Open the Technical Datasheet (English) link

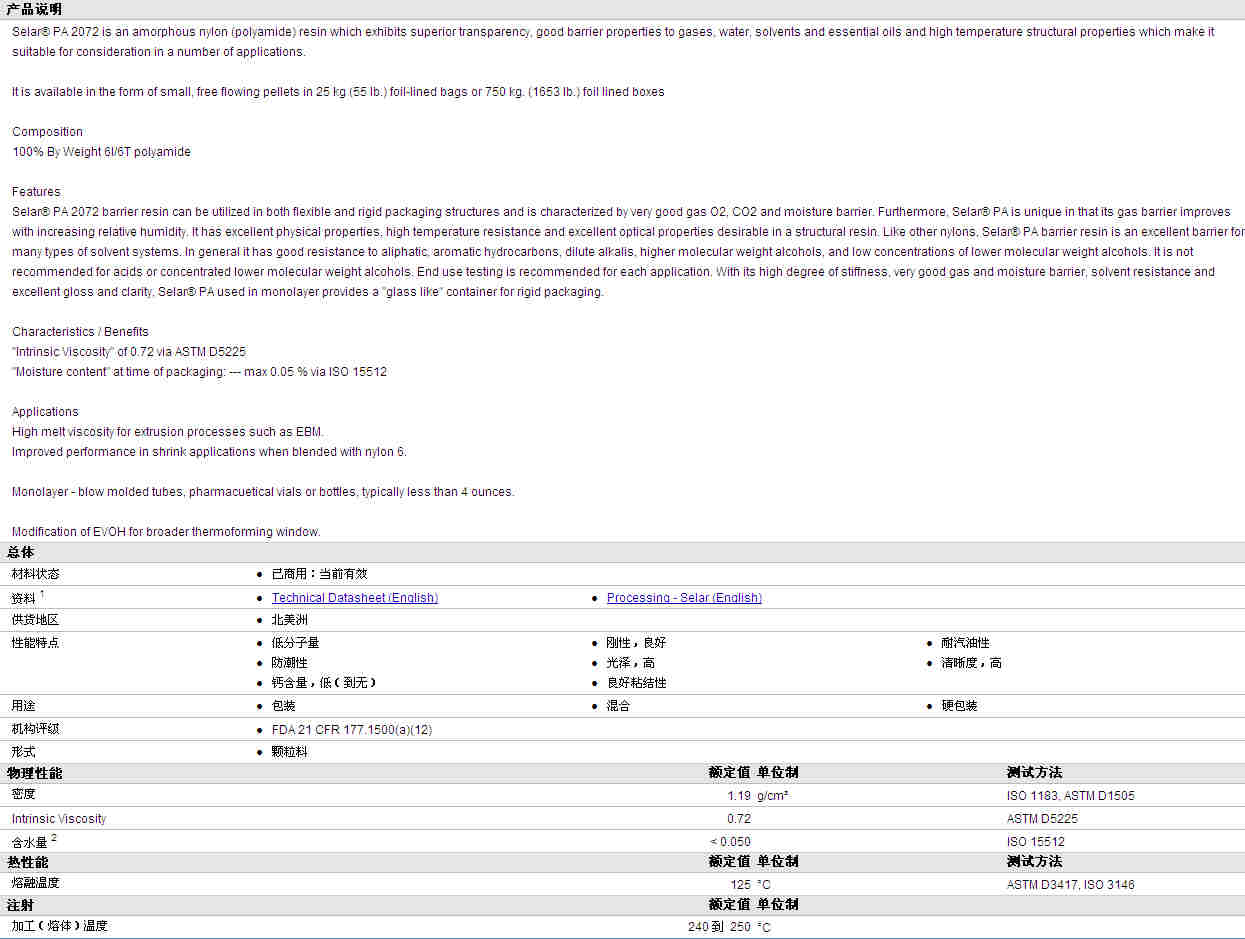tap(355, 598)
